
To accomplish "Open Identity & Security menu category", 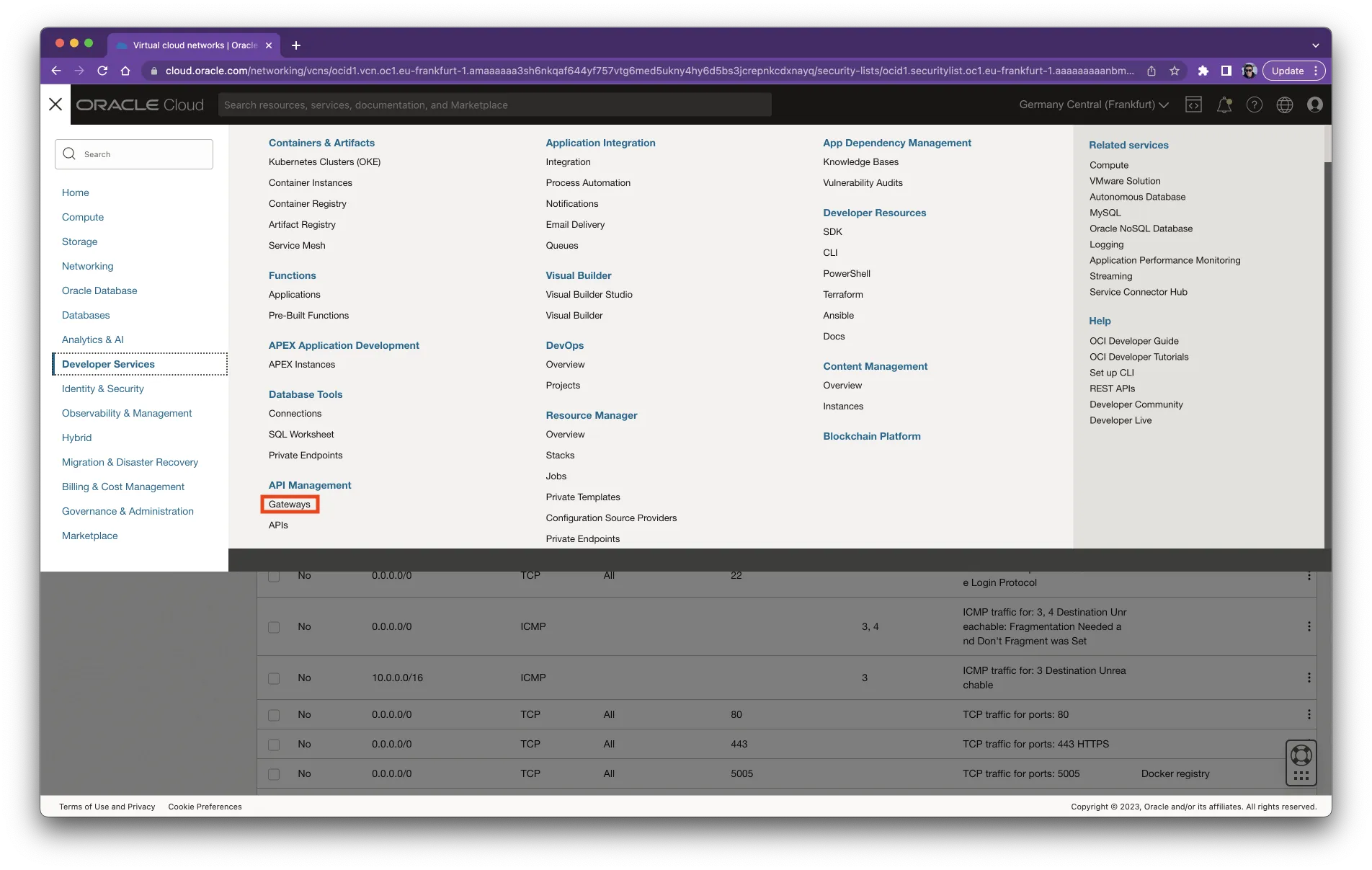I will [103, 389].
